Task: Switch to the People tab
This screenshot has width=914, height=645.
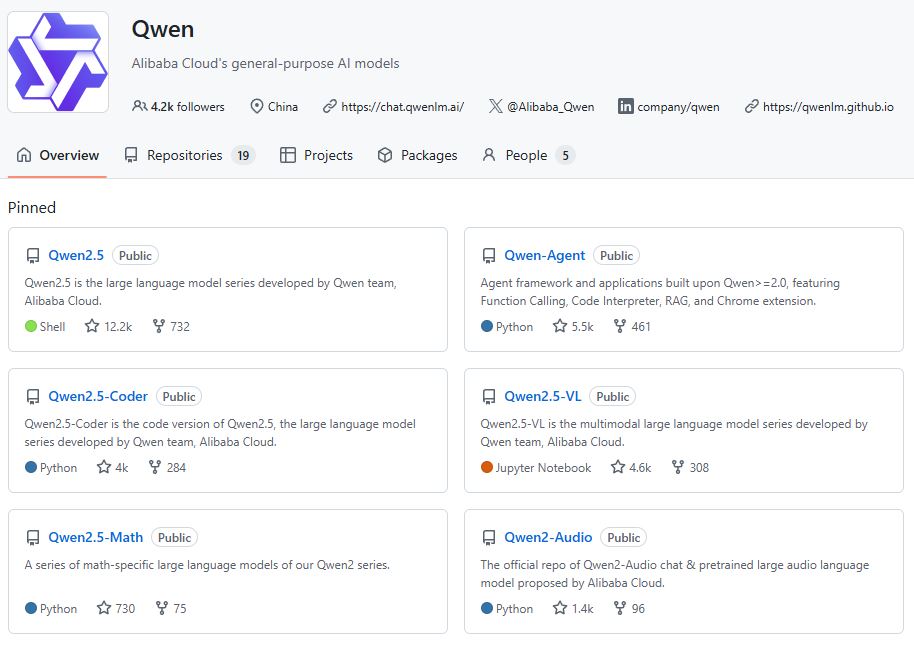Action: [x=526, y=155]
